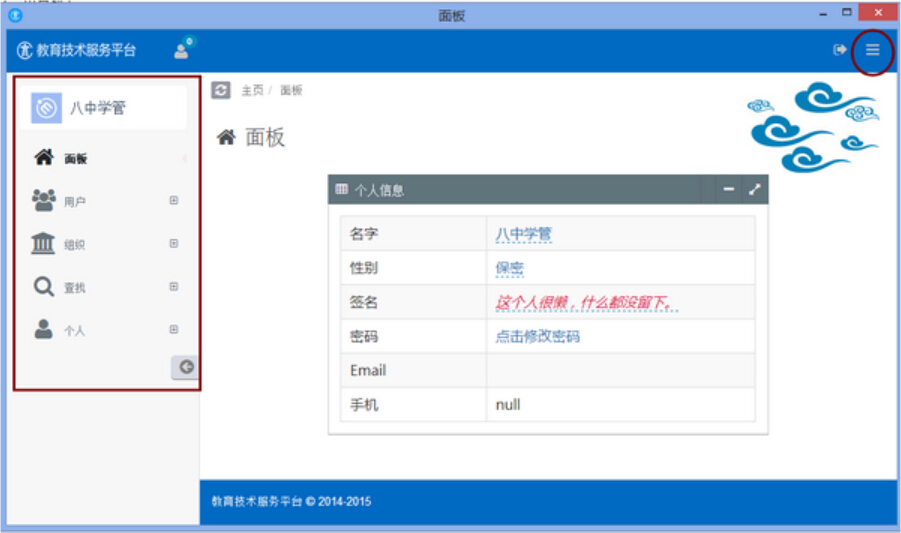Click the 八中学管 avatar icon
Screen dimensions: 901x533
point(46,108)
